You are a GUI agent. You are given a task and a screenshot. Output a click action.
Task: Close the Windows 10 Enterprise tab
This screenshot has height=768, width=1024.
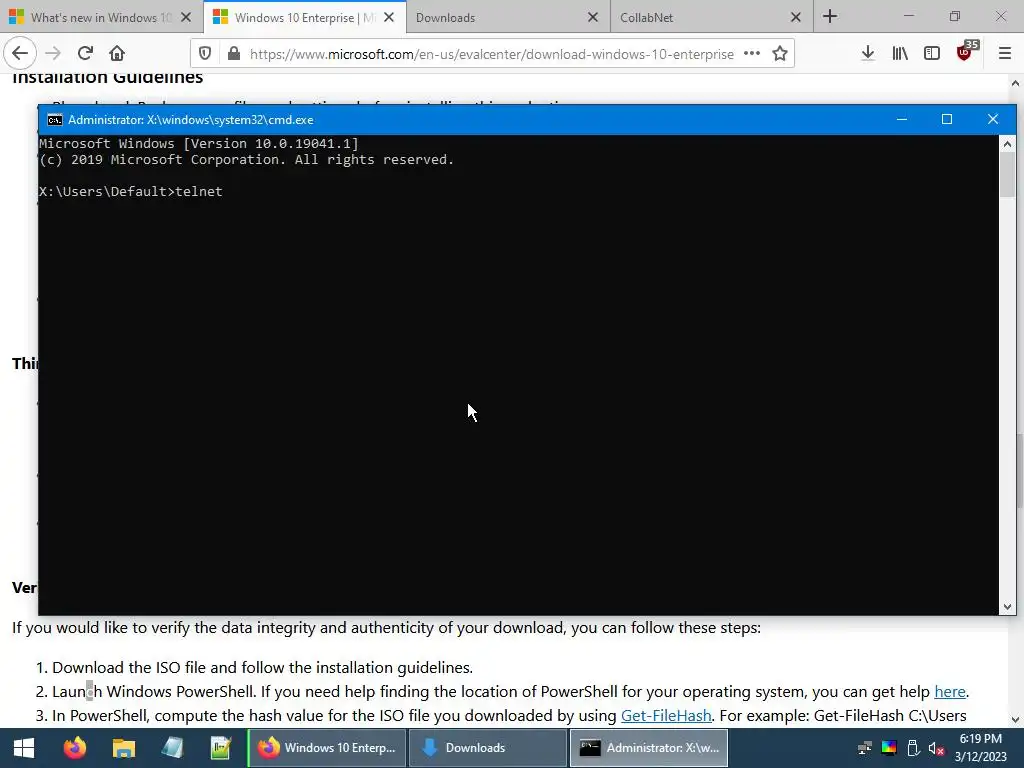click(x=389, y=17)
